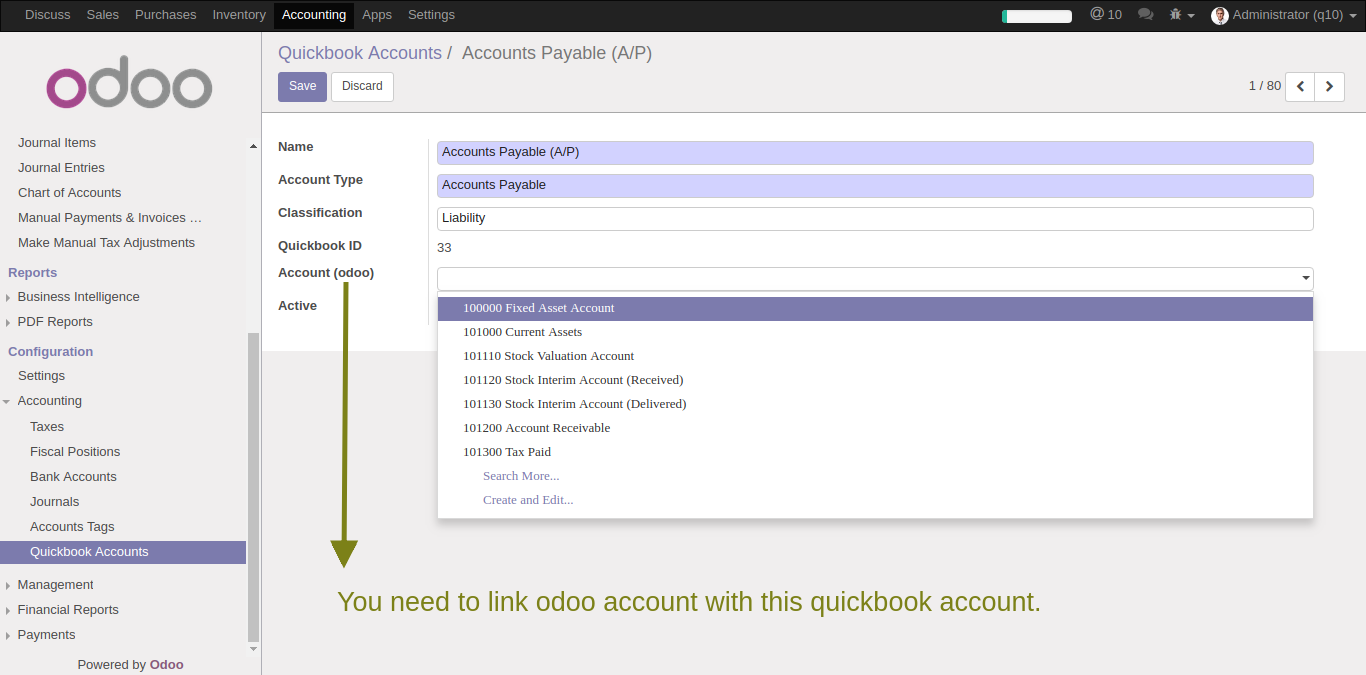Go to previous record arrow
This screenshot has height=675, width=1366.
point(1300,87)
